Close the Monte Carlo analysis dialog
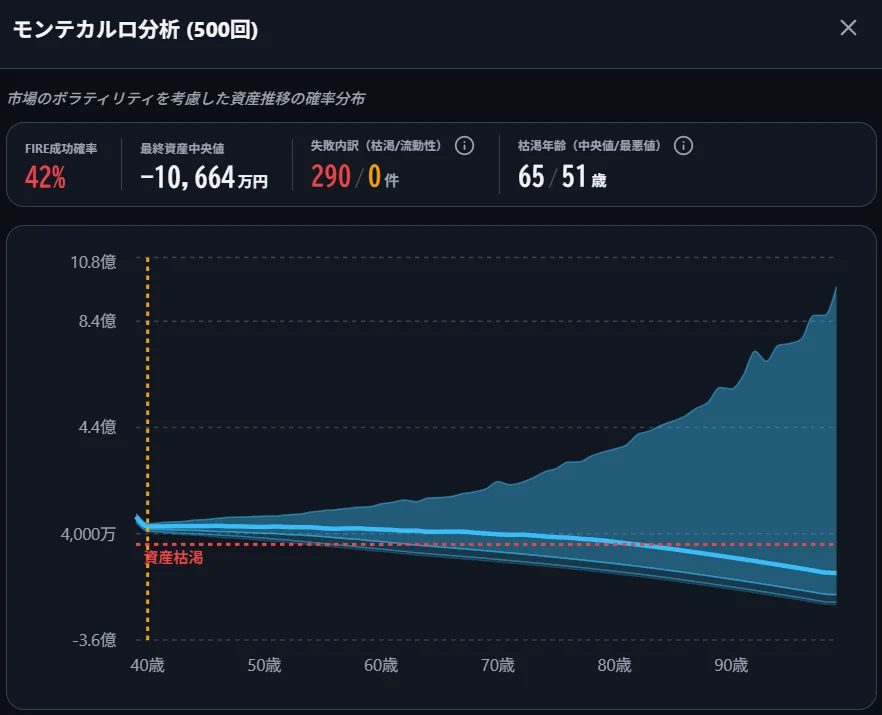Image resolution: width=882 pixels, height=715 pixels. click(x=848, y=28)
